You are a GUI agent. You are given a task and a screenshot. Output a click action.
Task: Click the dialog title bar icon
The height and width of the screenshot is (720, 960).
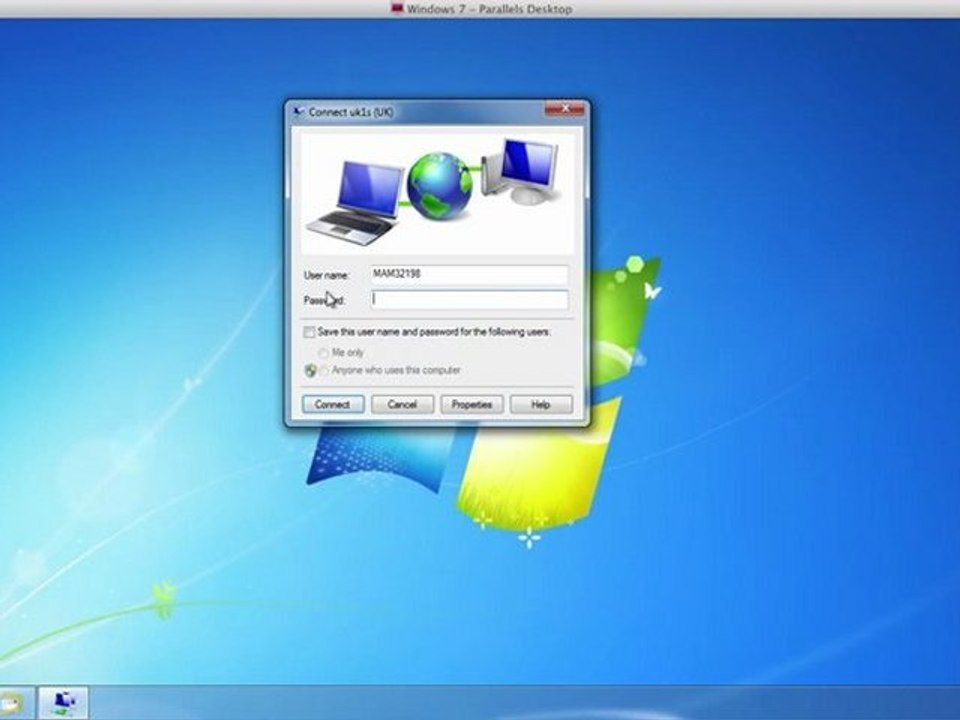pos(298,112)
